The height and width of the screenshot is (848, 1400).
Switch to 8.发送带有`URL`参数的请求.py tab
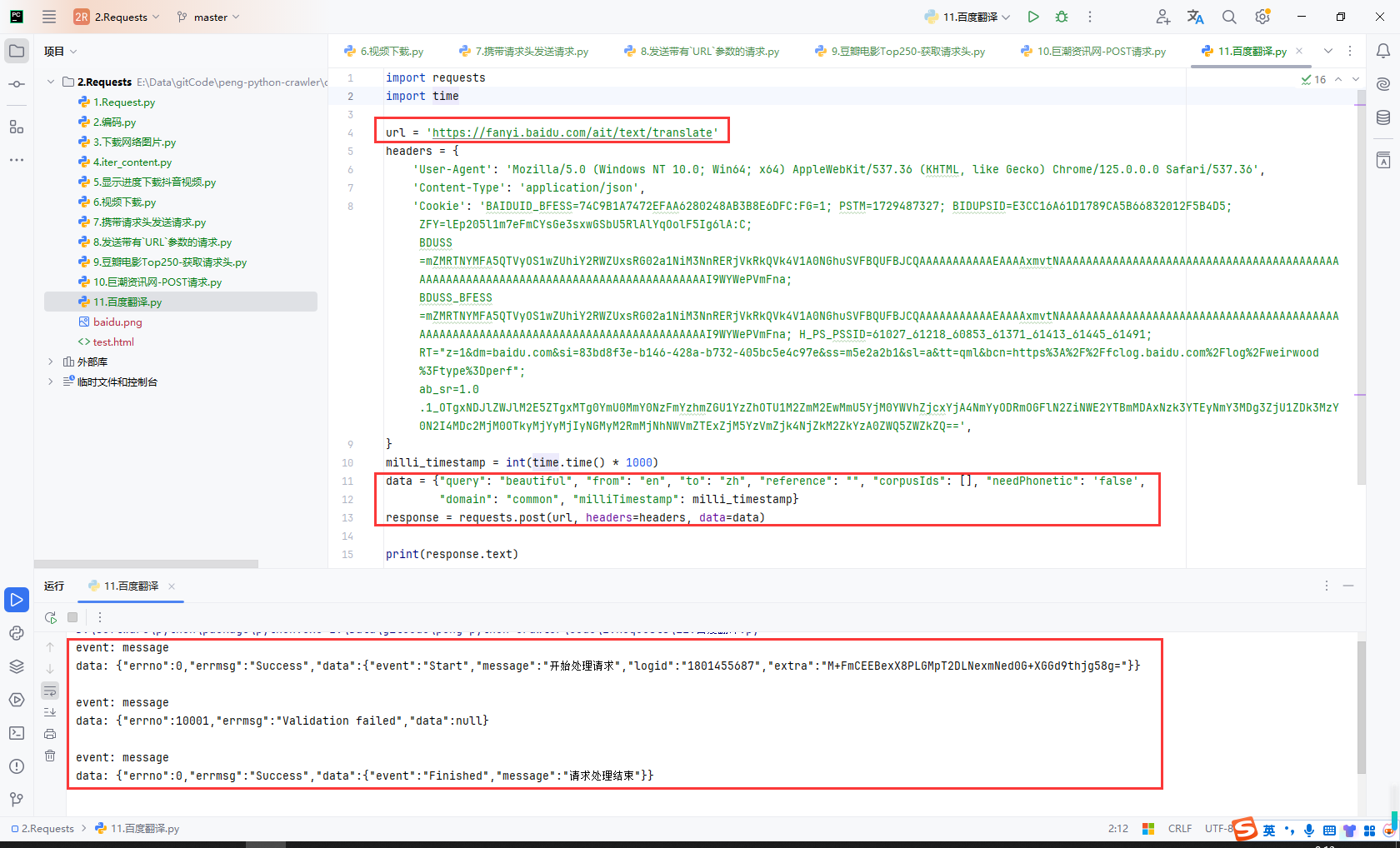(x=702, y=51)
